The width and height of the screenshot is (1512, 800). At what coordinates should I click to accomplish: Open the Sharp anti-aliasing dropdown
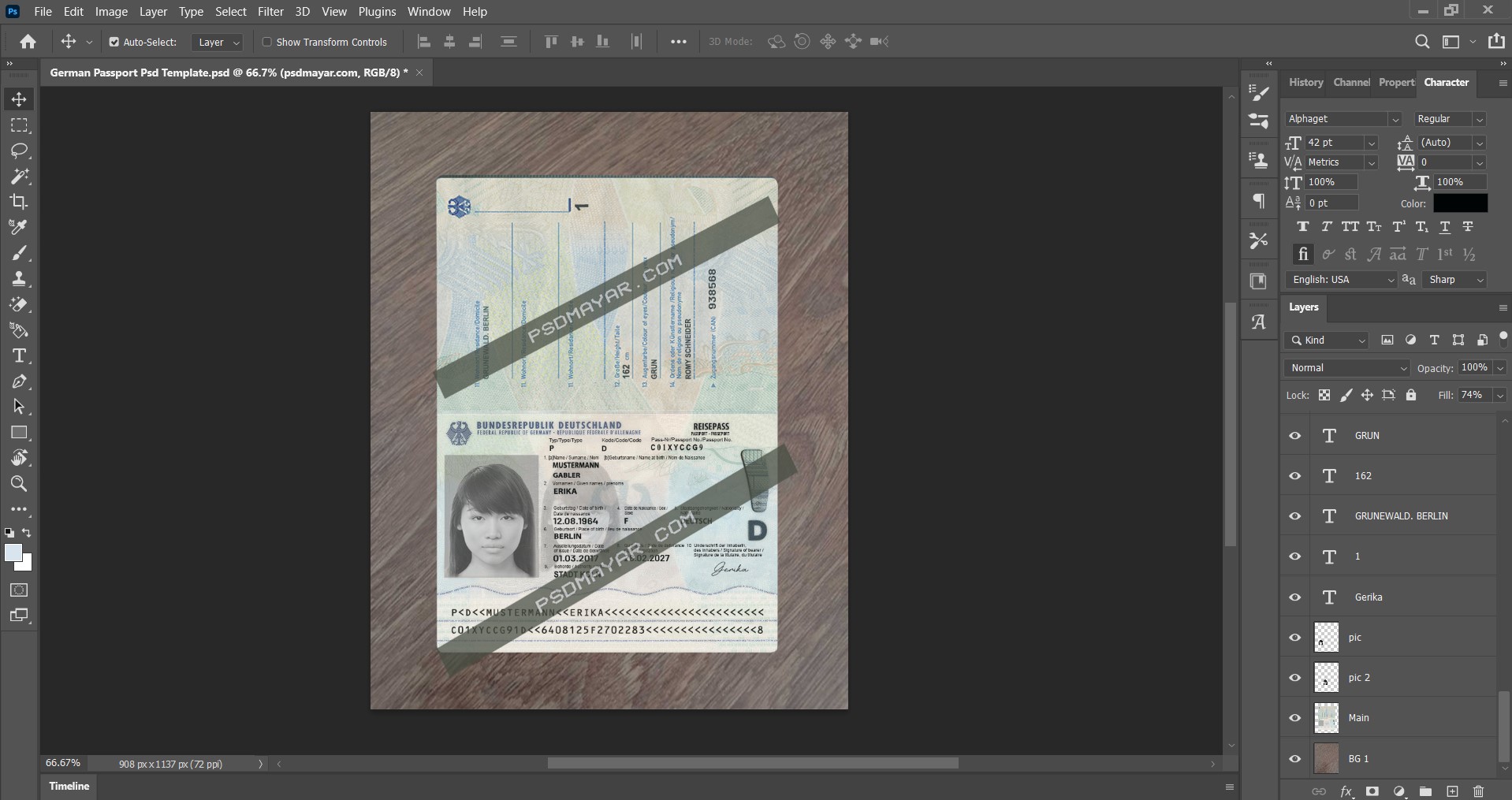point(1454,280)
